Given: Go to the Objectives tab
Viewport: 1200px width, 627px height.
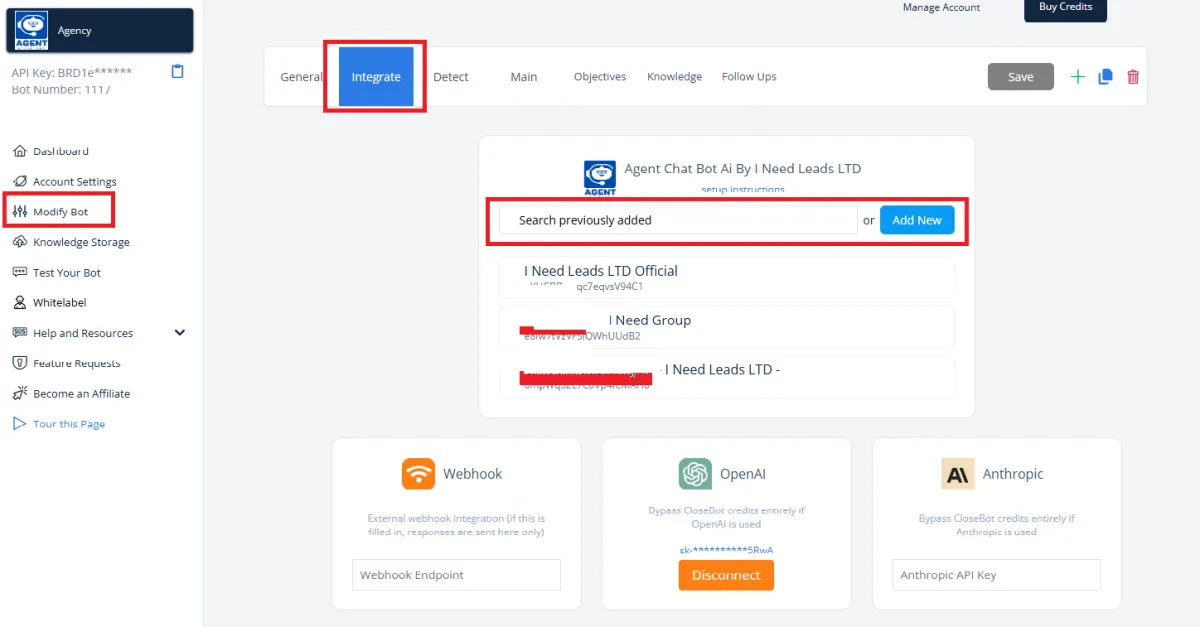Looking at the screenshot, I should click(x=600, y=77).
